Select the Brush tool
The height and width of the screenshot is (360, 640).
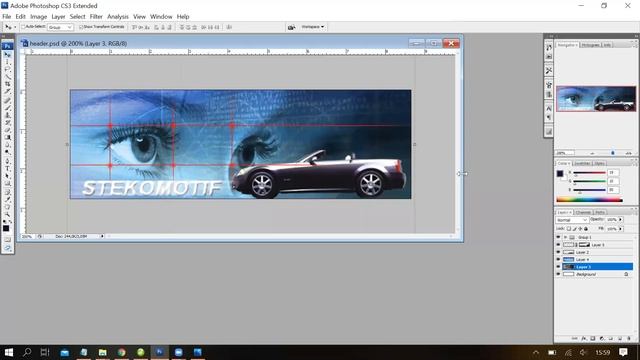point(7,107)
